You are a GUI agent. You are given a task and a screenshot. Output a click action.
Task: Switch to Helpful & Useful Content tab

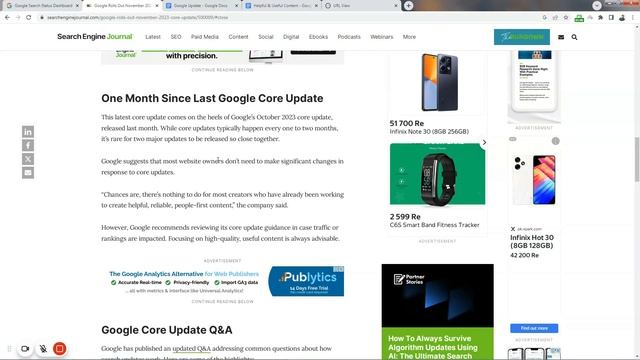[281, 6]
